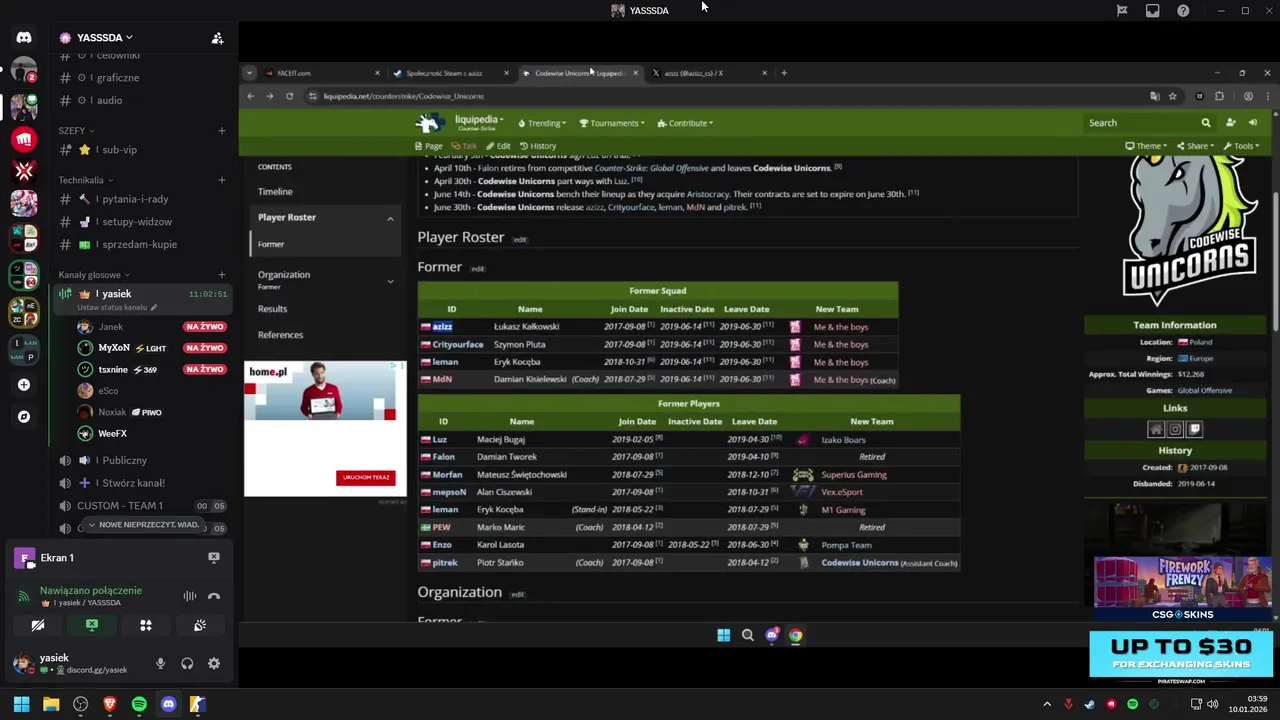The height and width of the screenshot is (720, 1280).
Task: Open Spotify from the Windows taskbar
Action: [139, 704]
